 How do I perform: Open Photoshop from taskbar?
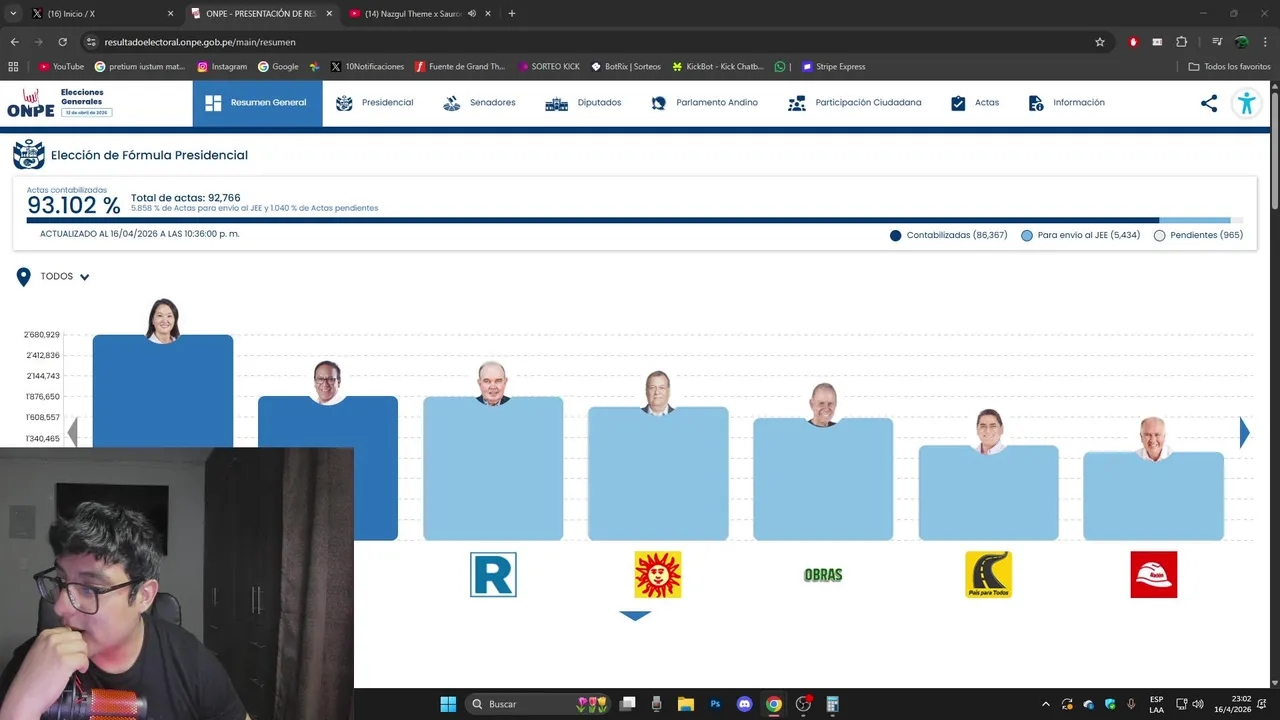tap(715, 704)
